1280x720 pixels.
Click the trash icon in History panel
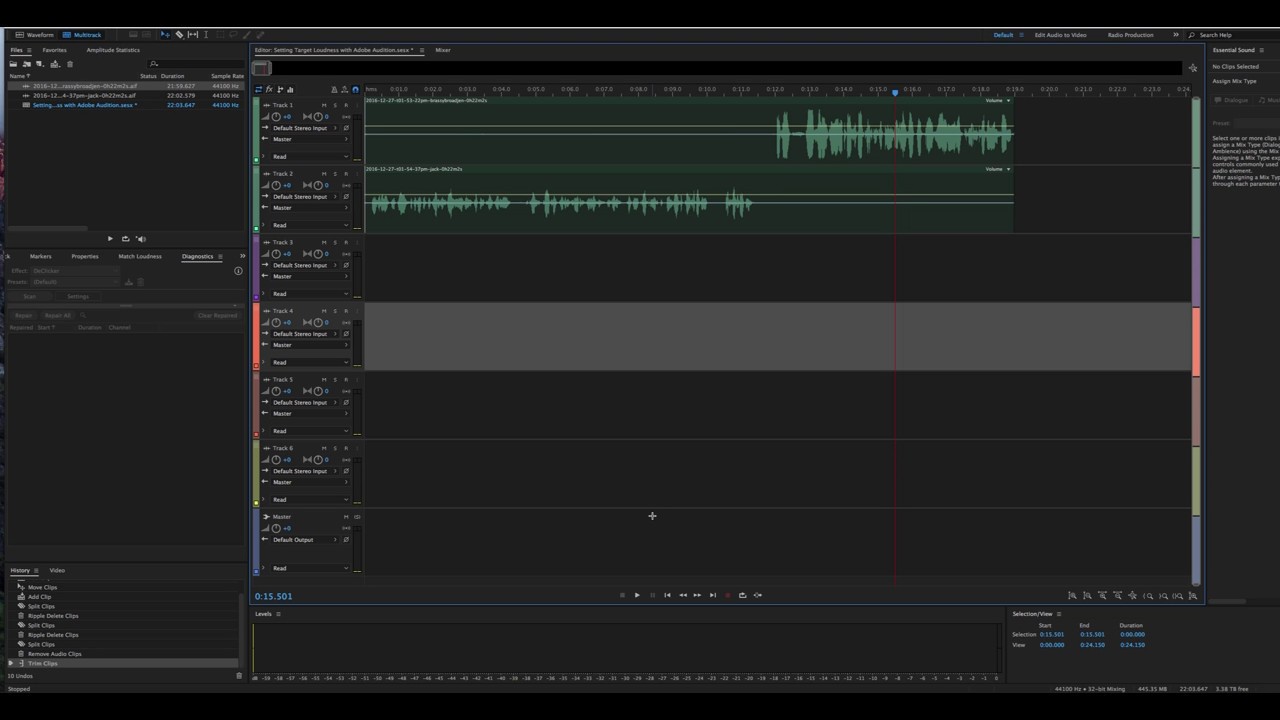point(238,676)
